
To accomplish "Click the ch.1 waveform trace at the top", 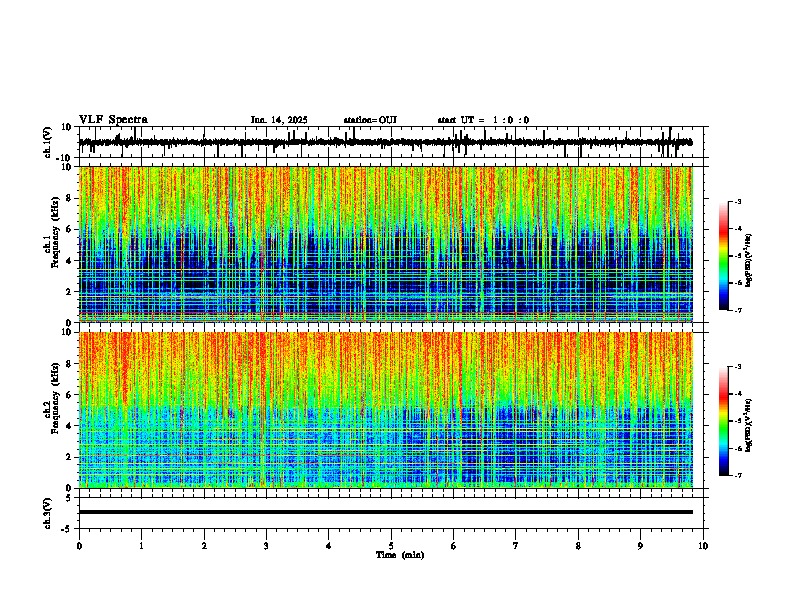I will 385,142.
